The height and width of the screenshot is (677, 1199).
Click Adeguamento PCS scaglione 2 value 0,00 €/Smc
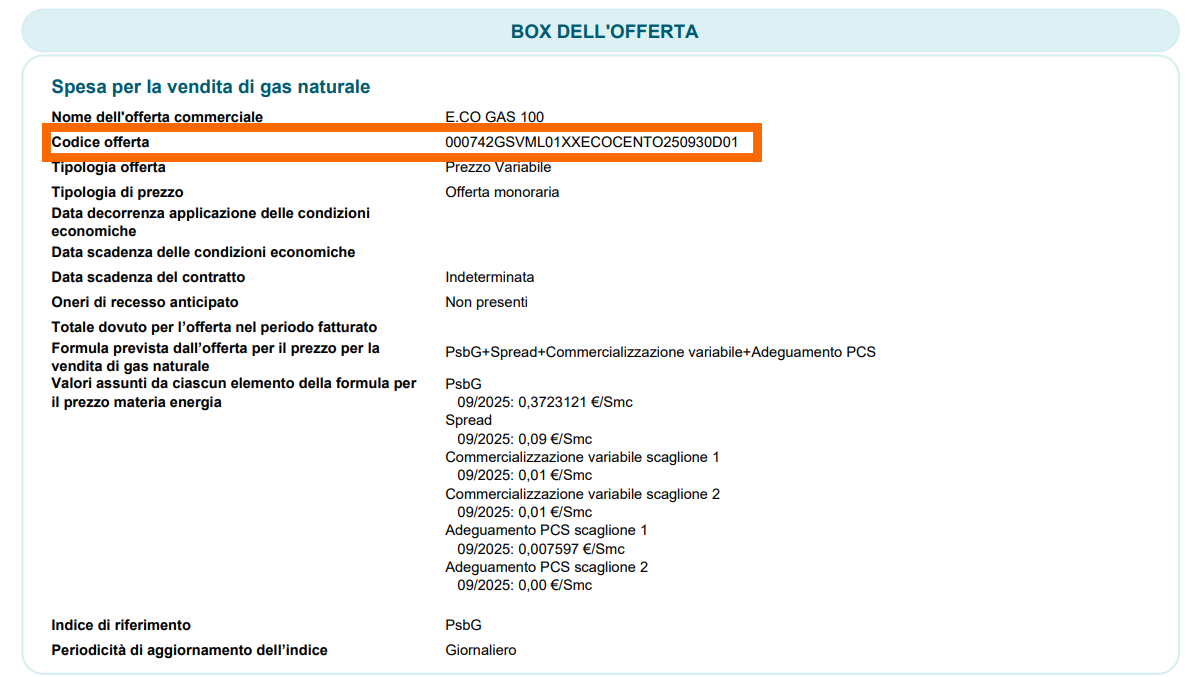[x=525, y=585]
